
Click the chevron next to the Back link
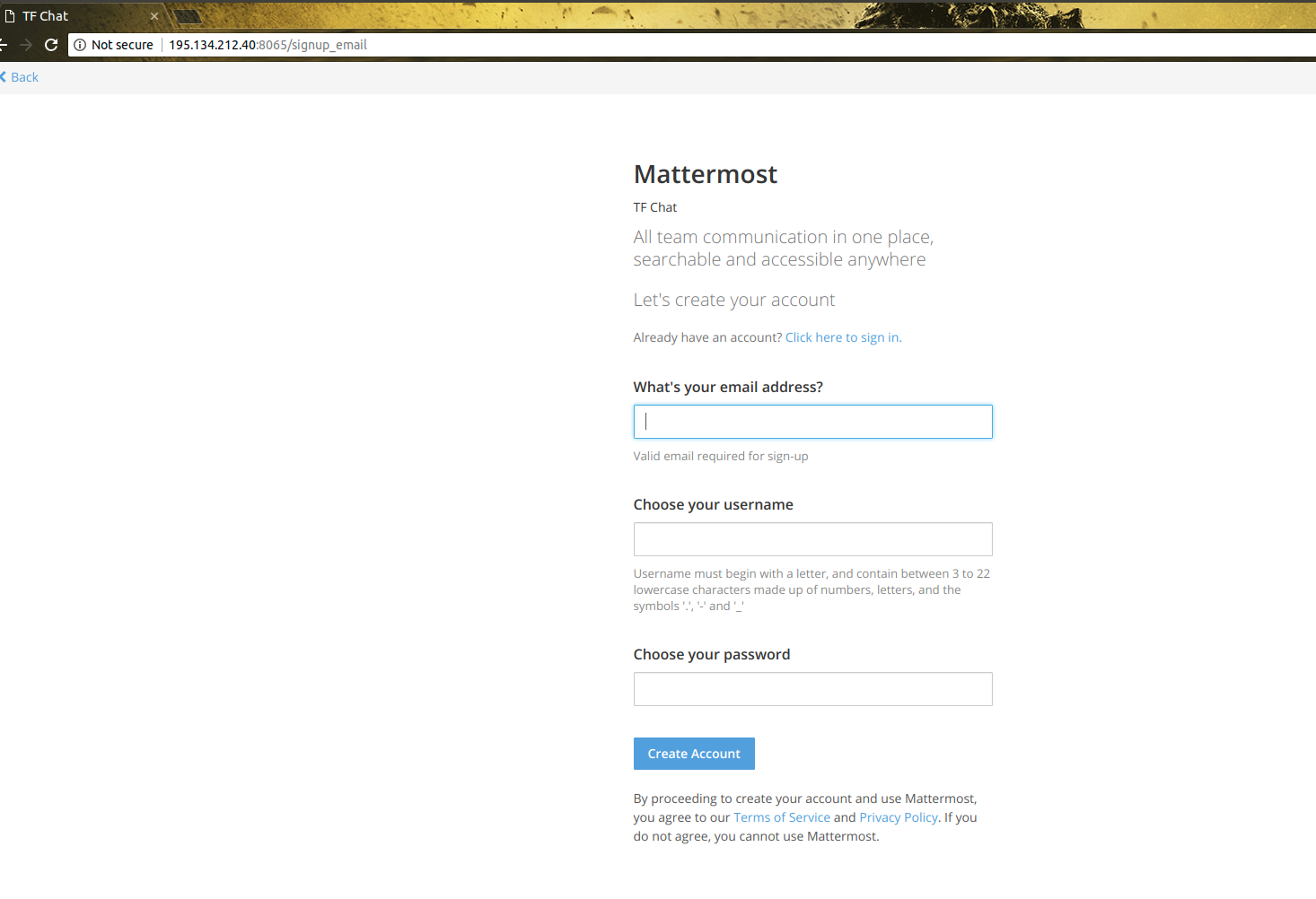pos(4,77)
